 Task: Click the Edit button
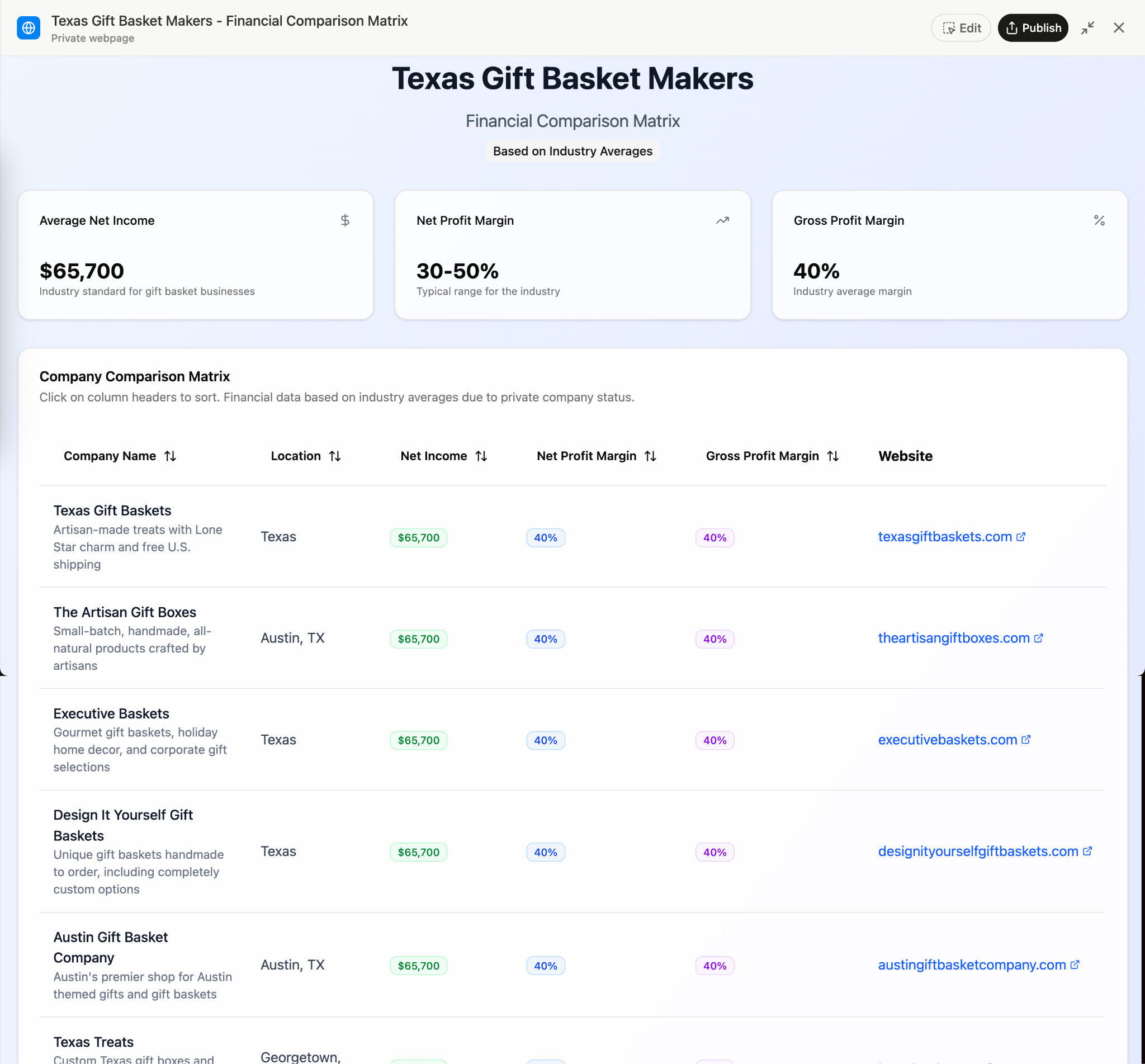click(x=961, y=27)
